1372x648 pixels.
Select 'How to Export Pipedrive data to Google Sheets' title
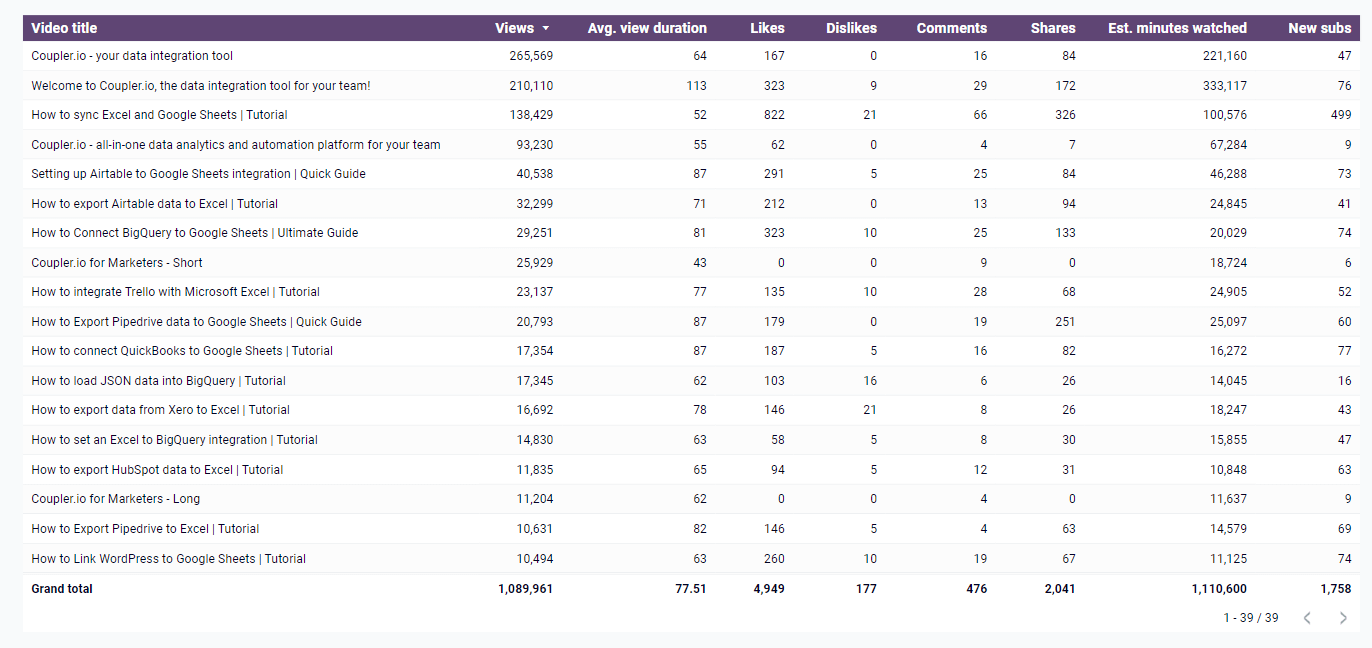coord(196,322)
